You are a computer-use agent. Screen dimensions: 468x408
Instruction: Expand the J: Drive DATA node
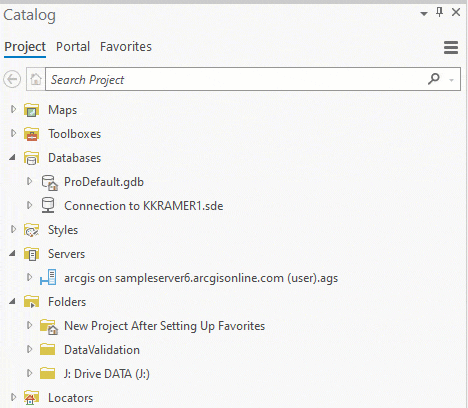pos(29,373)
